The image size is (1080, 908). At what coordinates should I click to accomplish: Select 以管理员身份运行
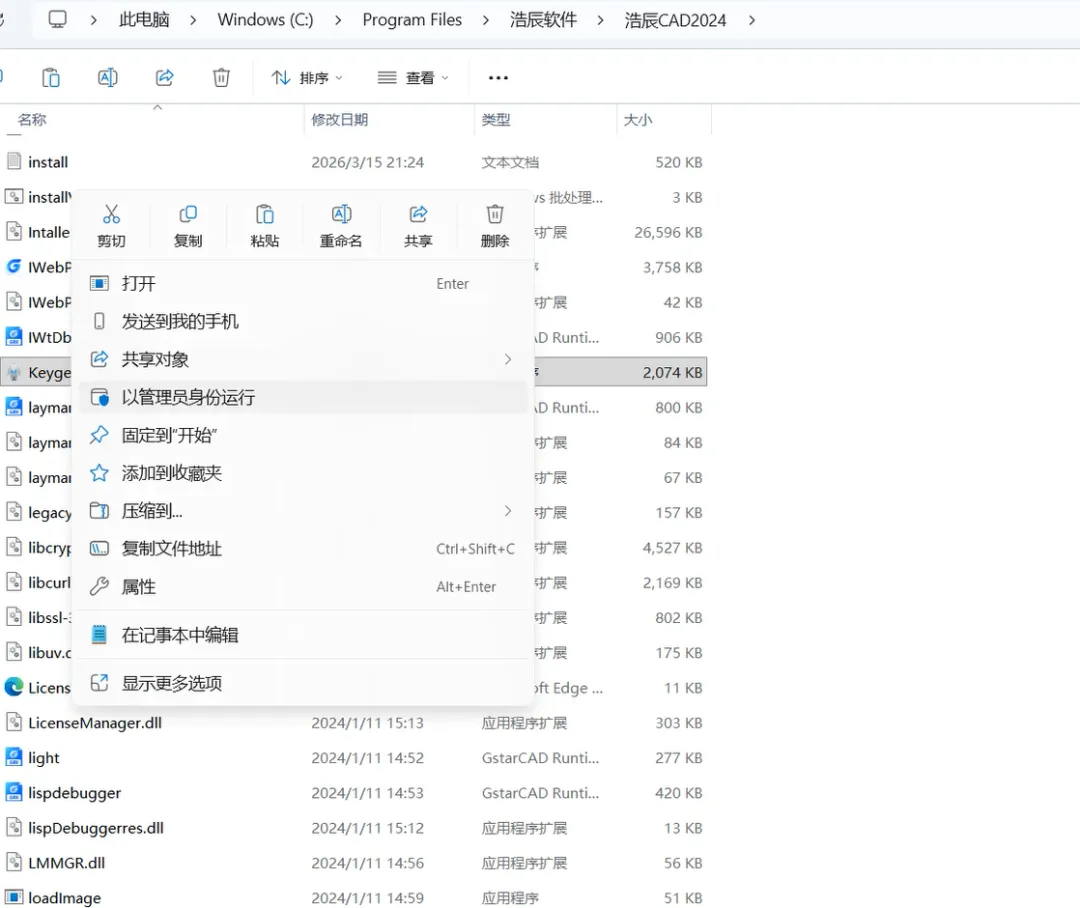pos(303,398)
